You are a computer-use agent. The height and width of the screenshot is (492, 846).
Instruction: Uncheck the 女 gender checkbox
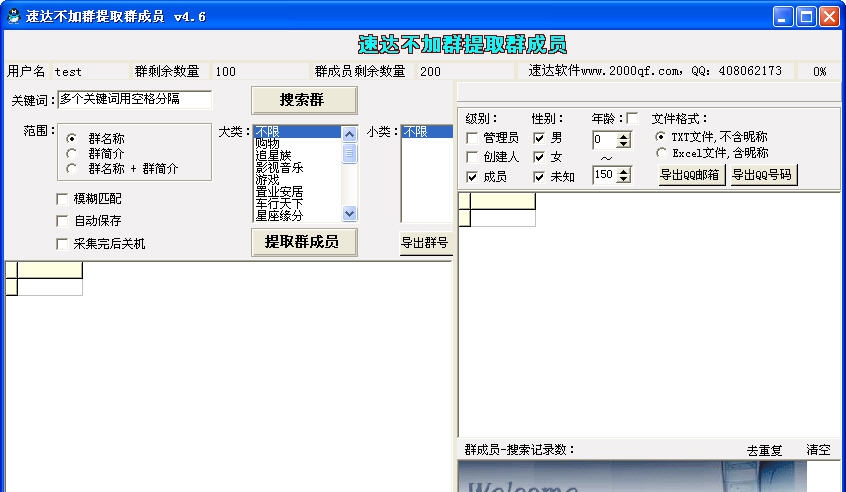point(538,157)
